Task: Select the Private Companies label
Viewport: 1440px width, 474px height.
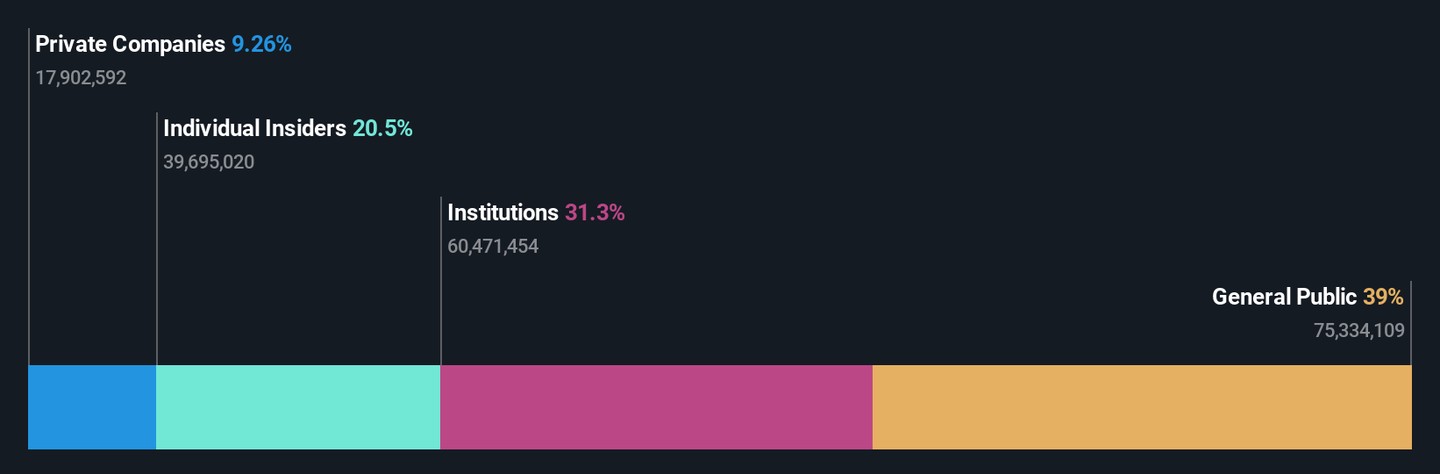Action: point(130,45)
